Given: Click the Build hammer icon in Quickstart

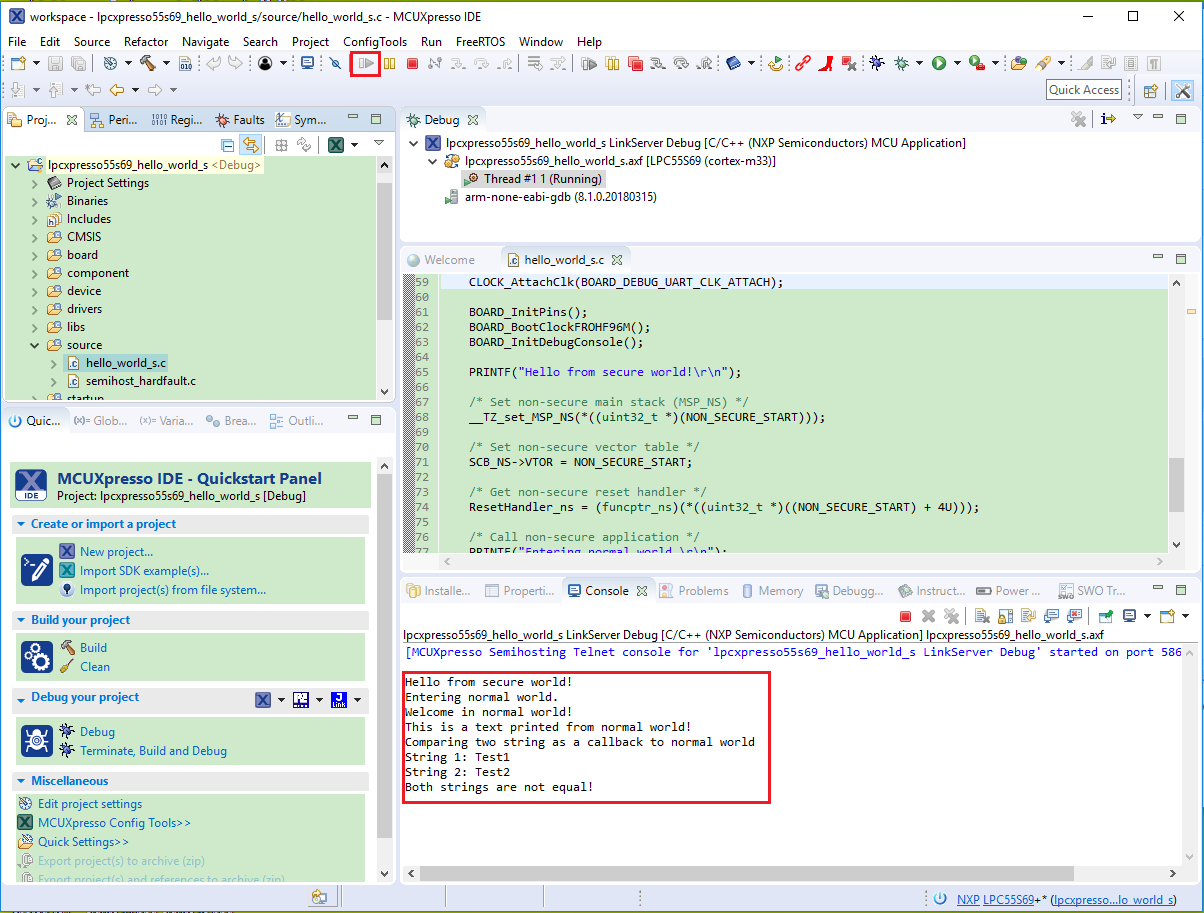Looking at the screenshot, I should tap(68, 648).
